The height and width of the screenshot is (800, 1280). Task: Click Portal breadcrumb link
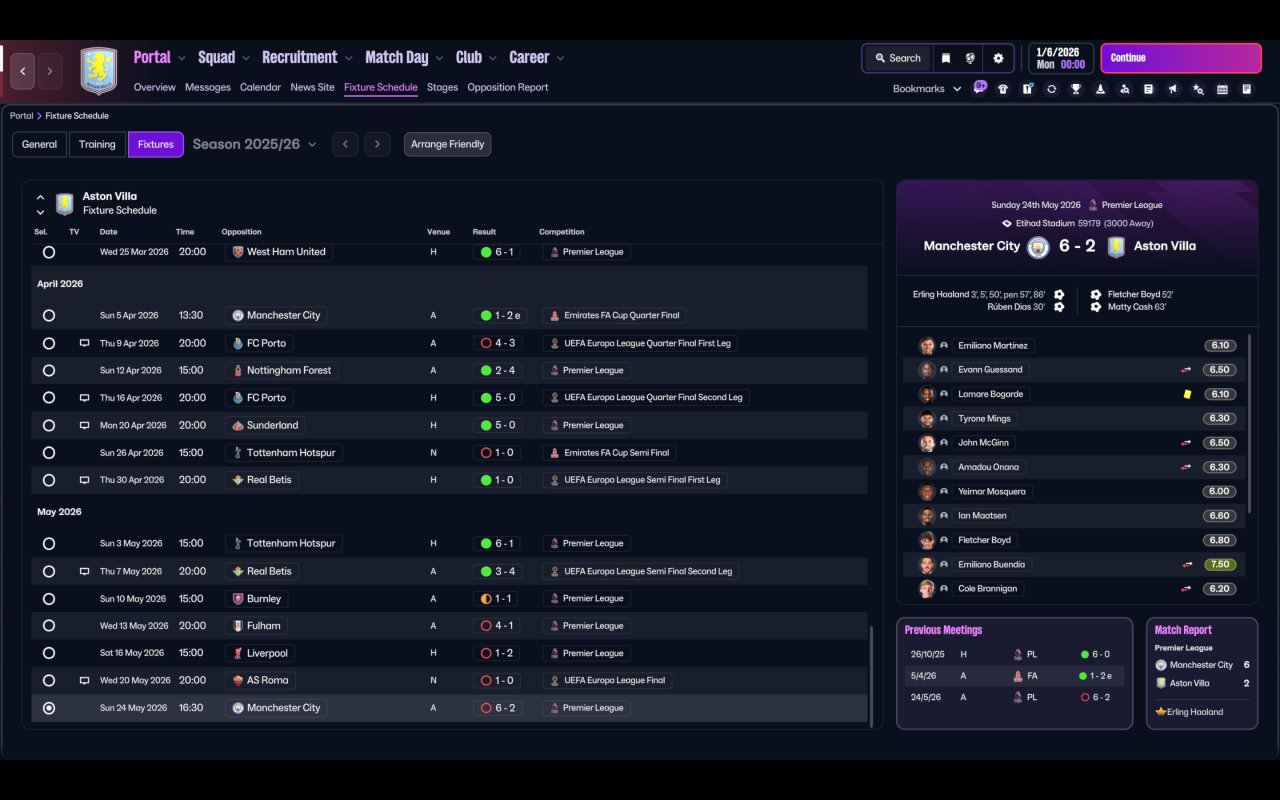click(x=21, y=116)
